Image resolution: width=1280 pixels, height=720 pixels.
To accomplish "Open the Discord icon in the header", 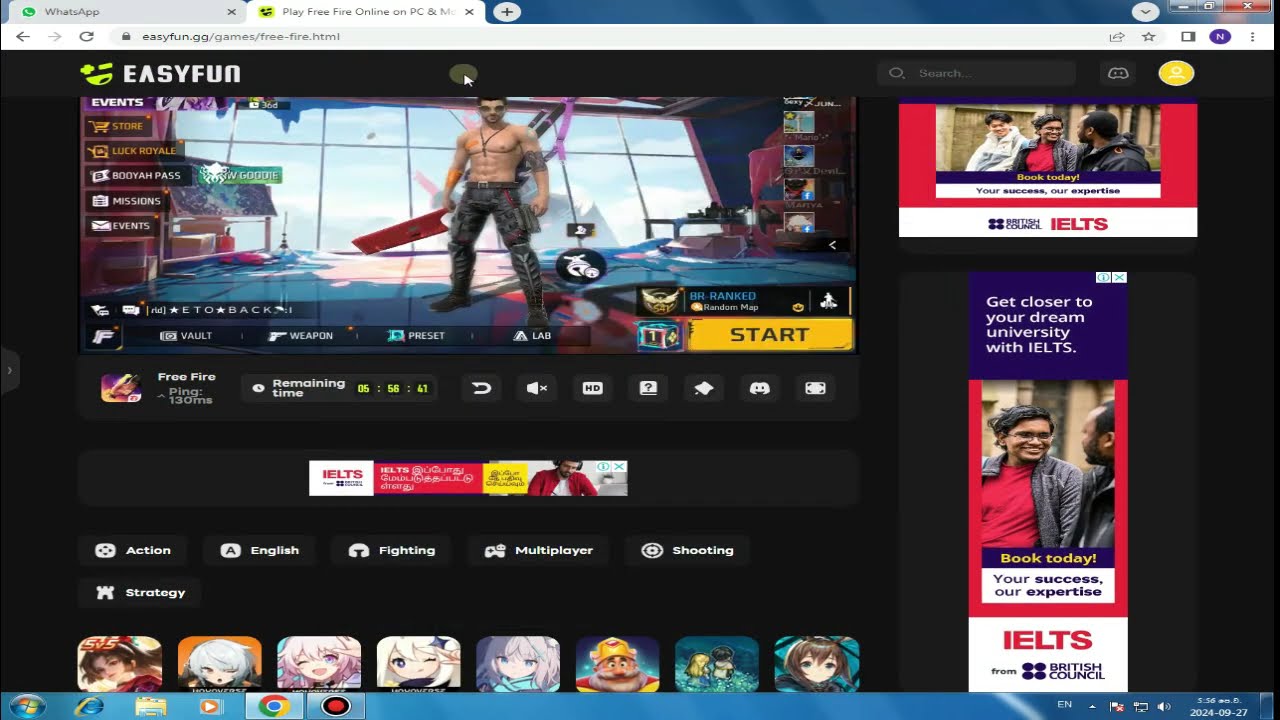I will tap(1119, 73).
